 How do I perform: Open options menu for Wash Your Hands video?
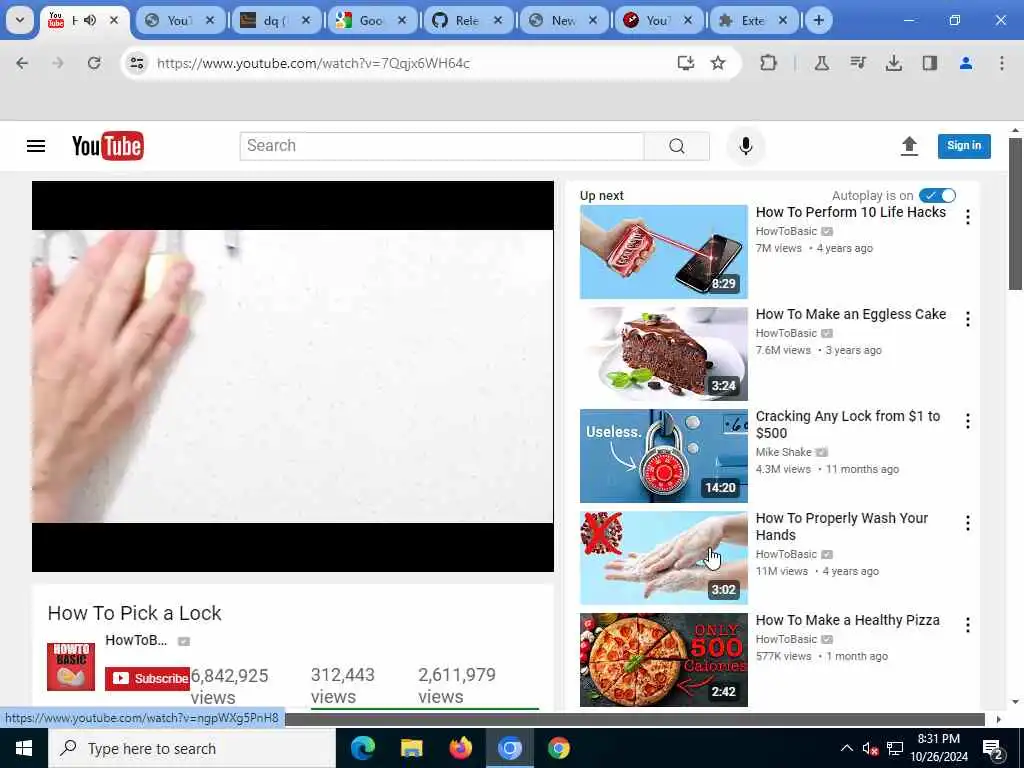(968, 522)
